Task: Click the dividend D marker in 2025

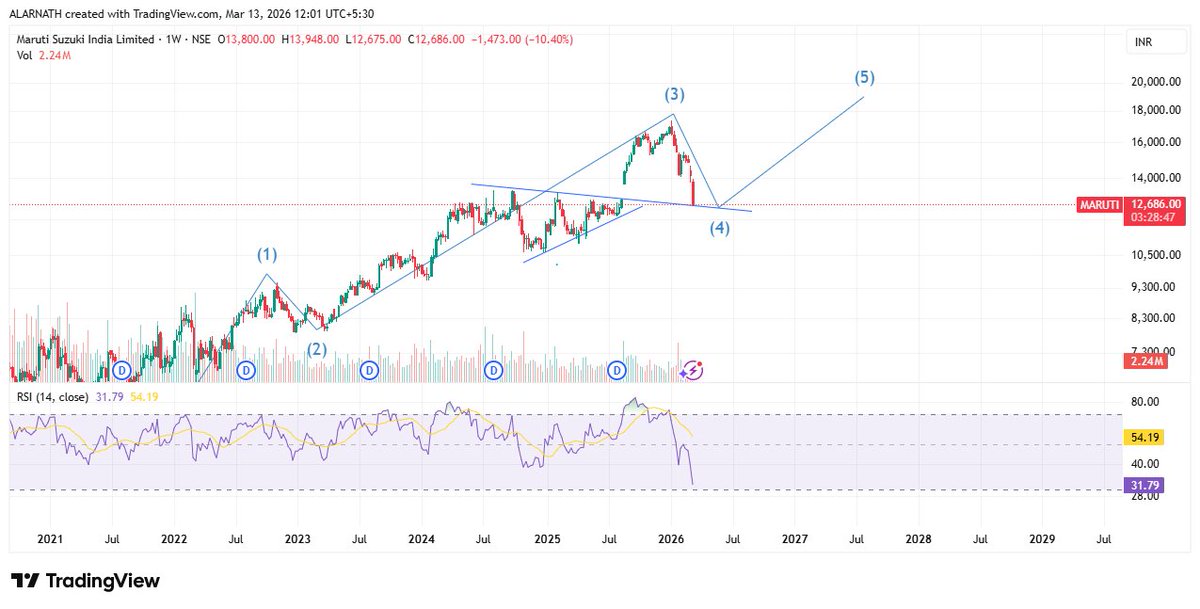Action: (618, 371)
